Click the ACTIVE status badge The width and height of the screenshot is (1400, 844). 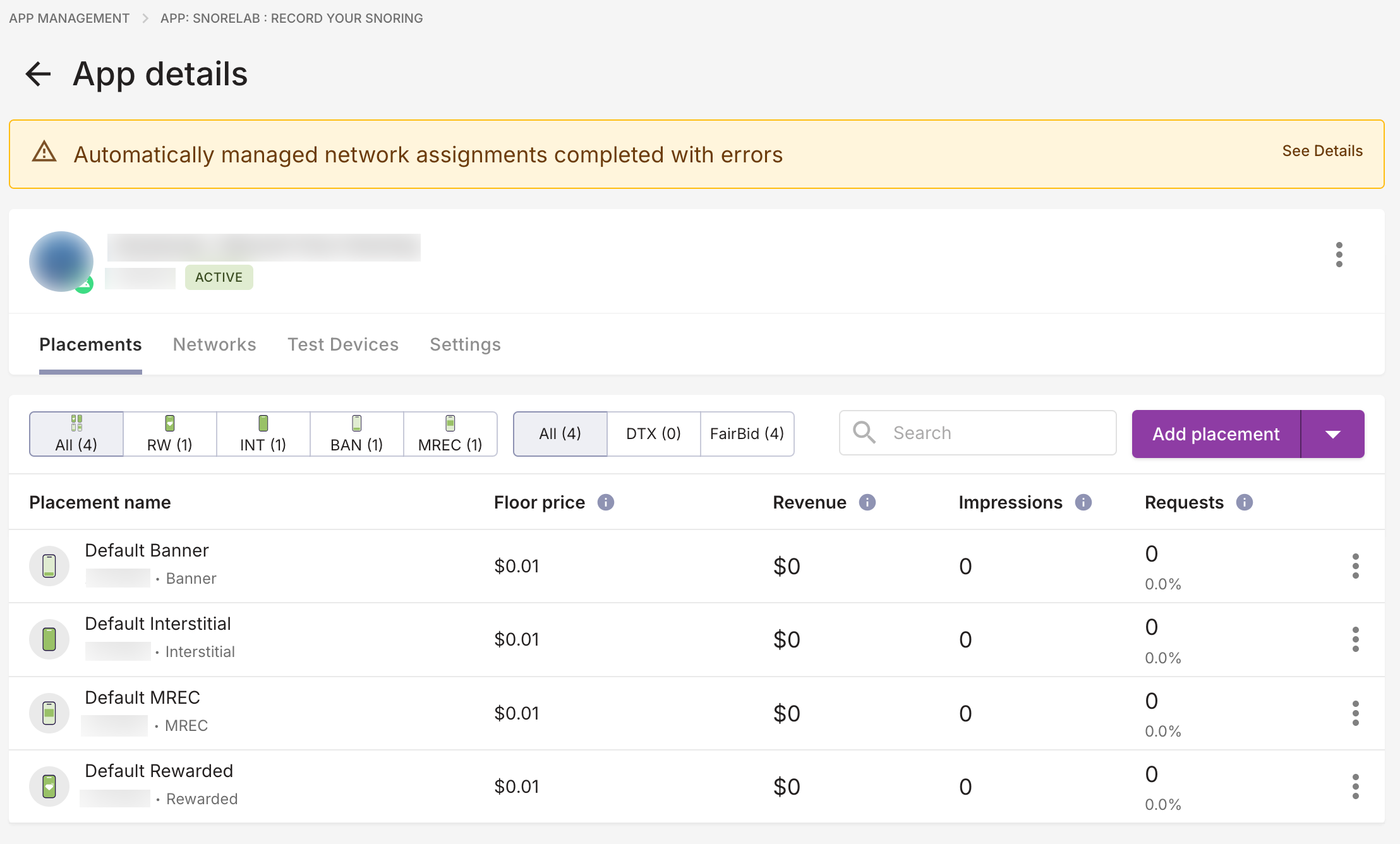tap(219, 277)
